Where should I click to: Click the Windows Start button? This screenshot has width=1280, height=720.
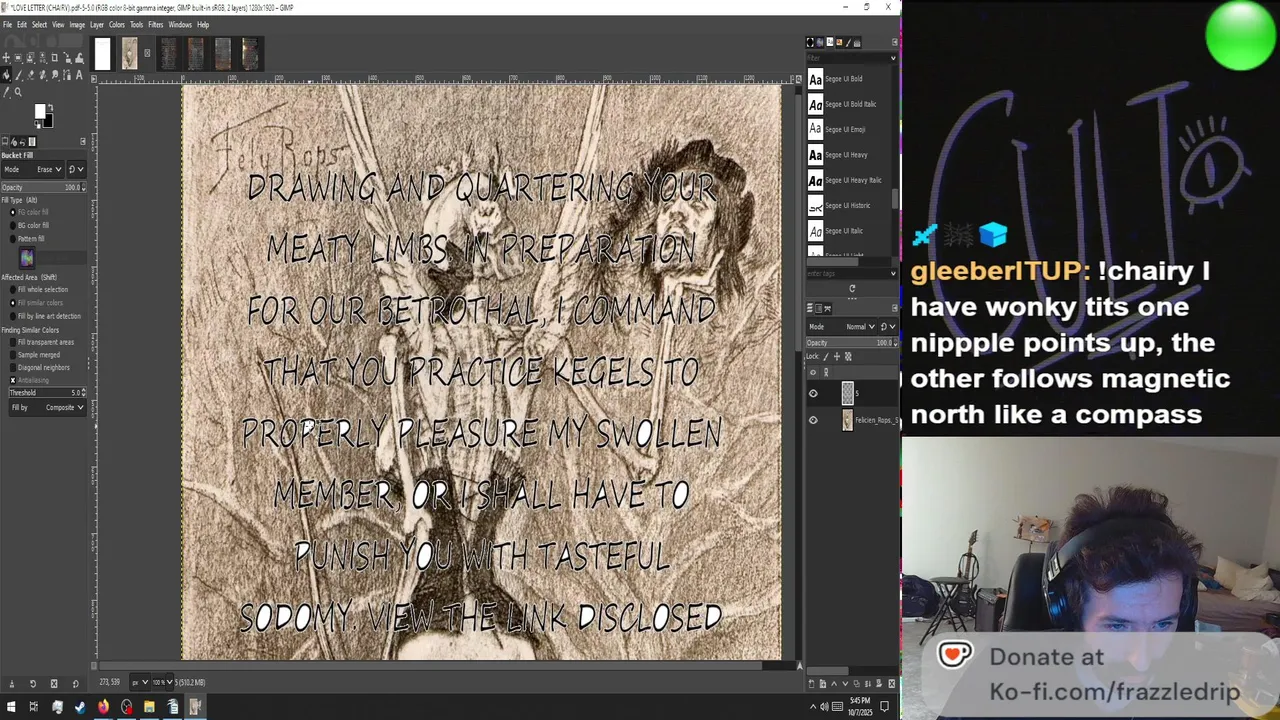tap(11, 707)
